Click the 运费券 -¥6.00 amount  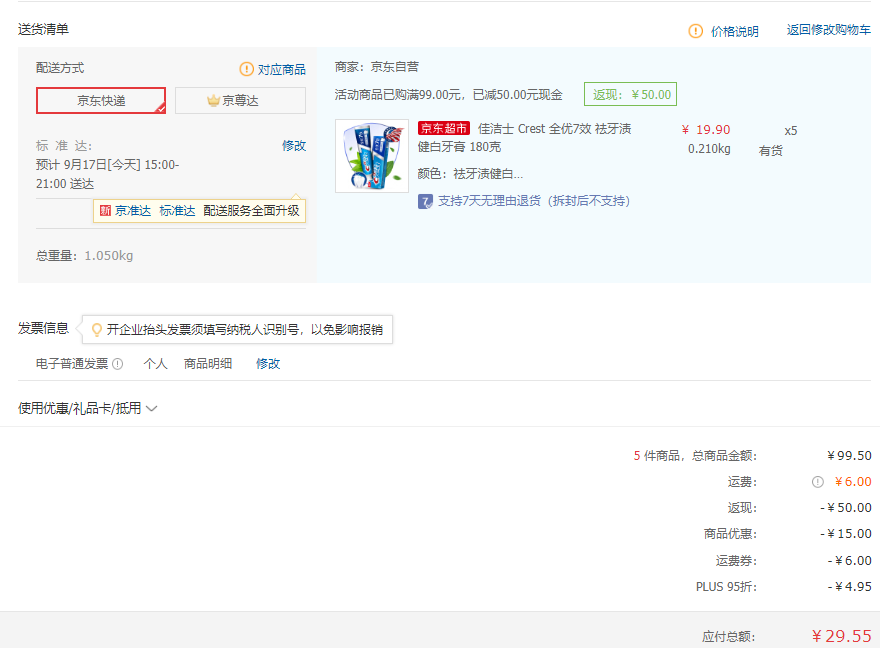click(850, 560)
